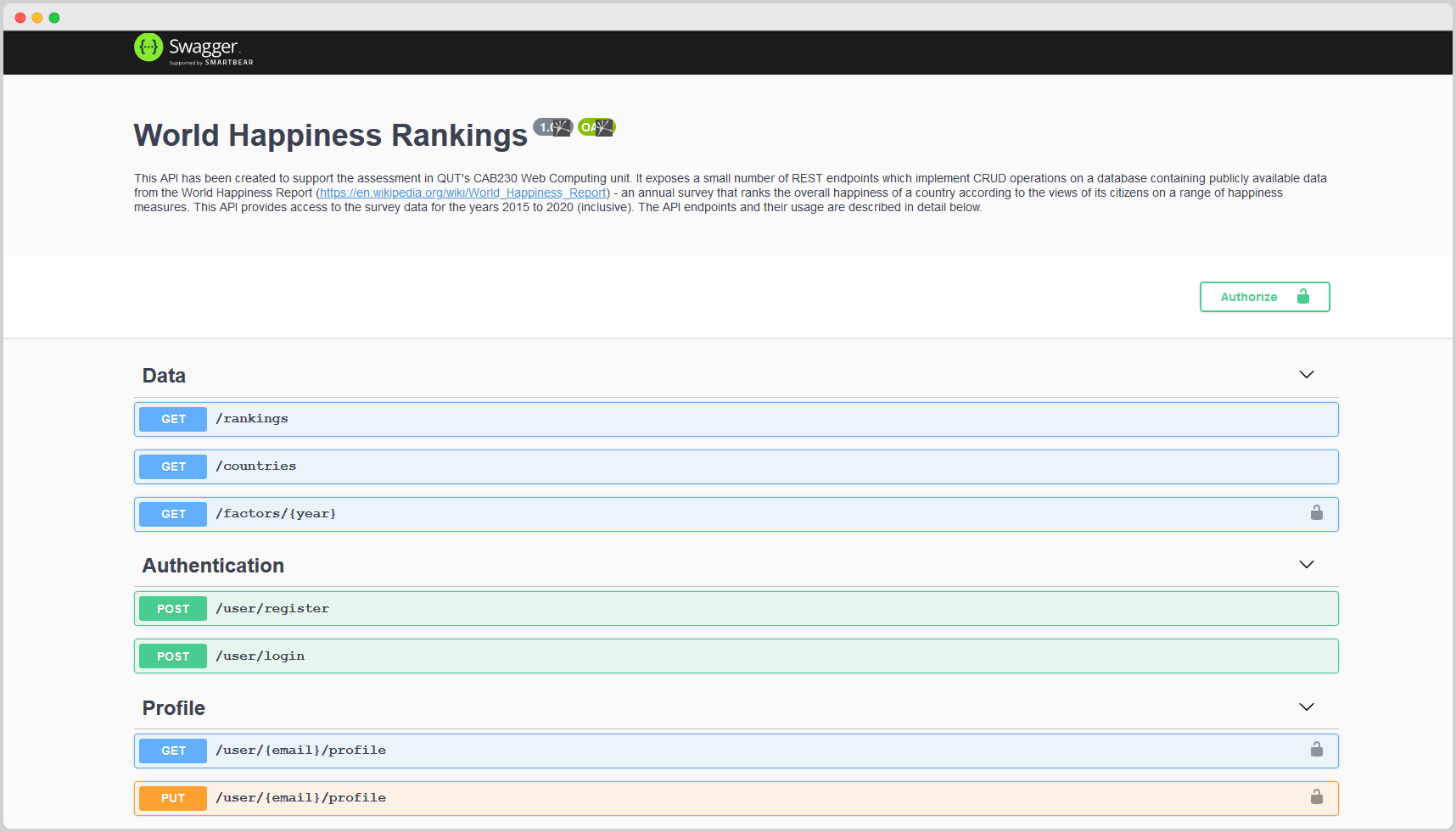1456x832 pixels.
Task: Click the green macOS maximize window button
Action: pos(54,18)
